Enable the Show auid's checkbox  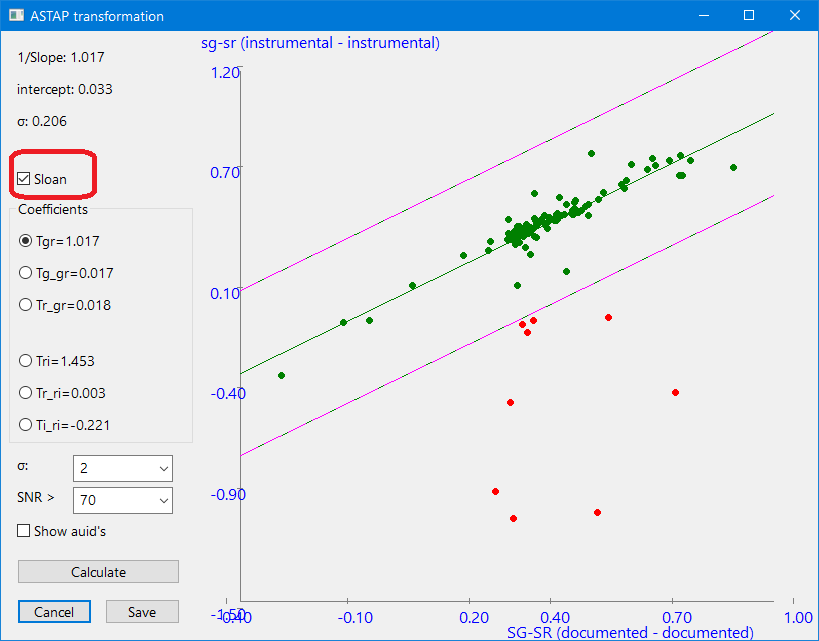click(x=24, y=531)
